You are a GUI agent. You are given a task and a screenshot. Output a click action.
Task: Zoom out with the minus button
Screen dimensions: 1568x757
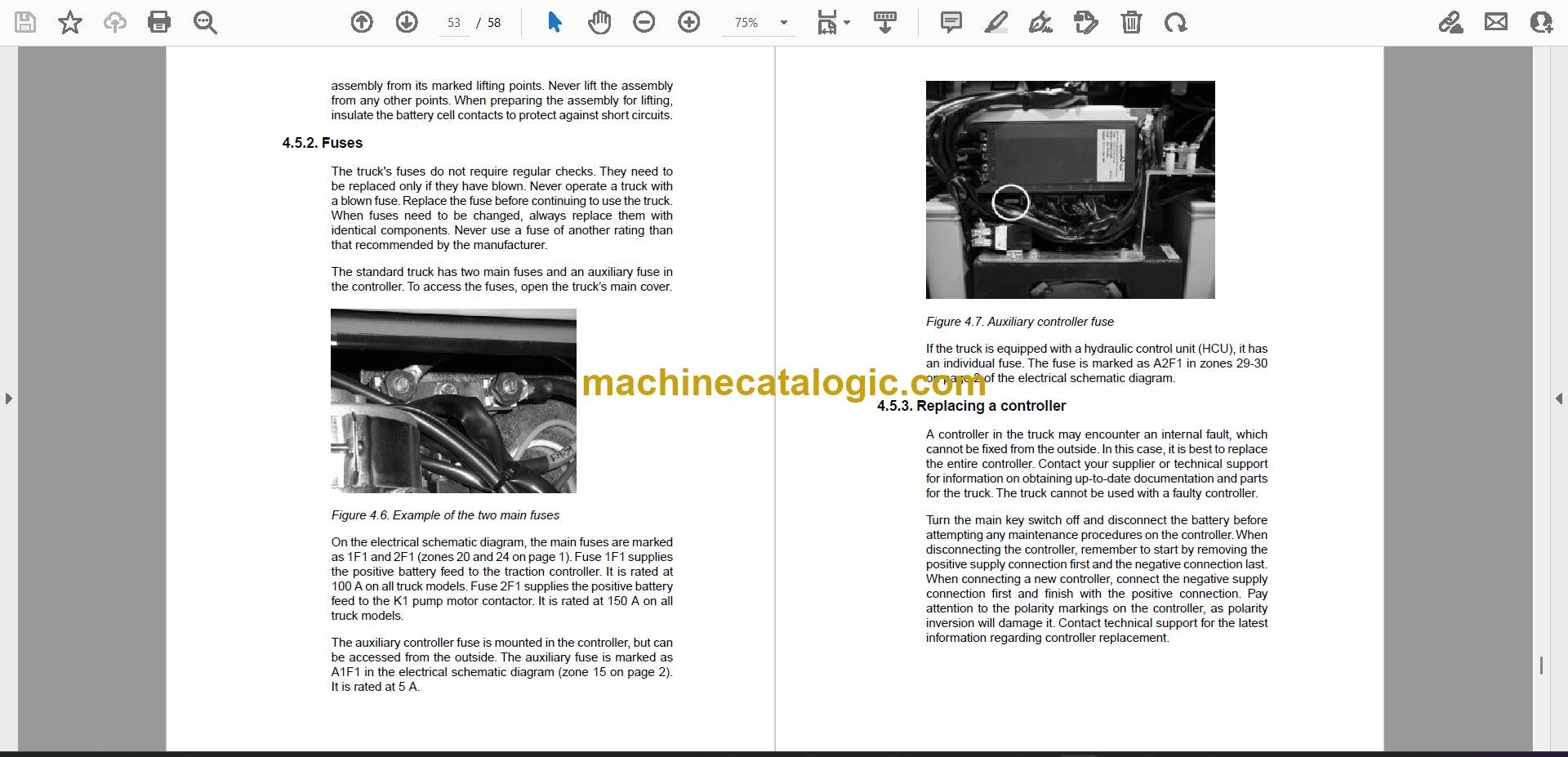click(644, 22)
